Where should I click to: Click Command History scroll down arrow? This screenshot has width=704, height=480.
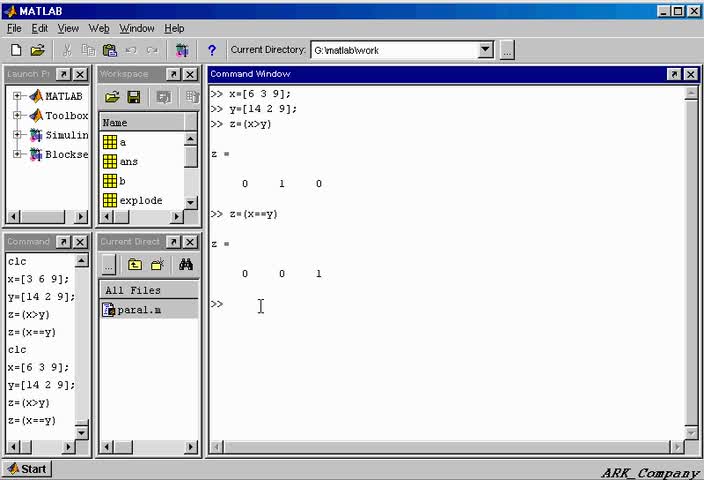coord(81,433)
